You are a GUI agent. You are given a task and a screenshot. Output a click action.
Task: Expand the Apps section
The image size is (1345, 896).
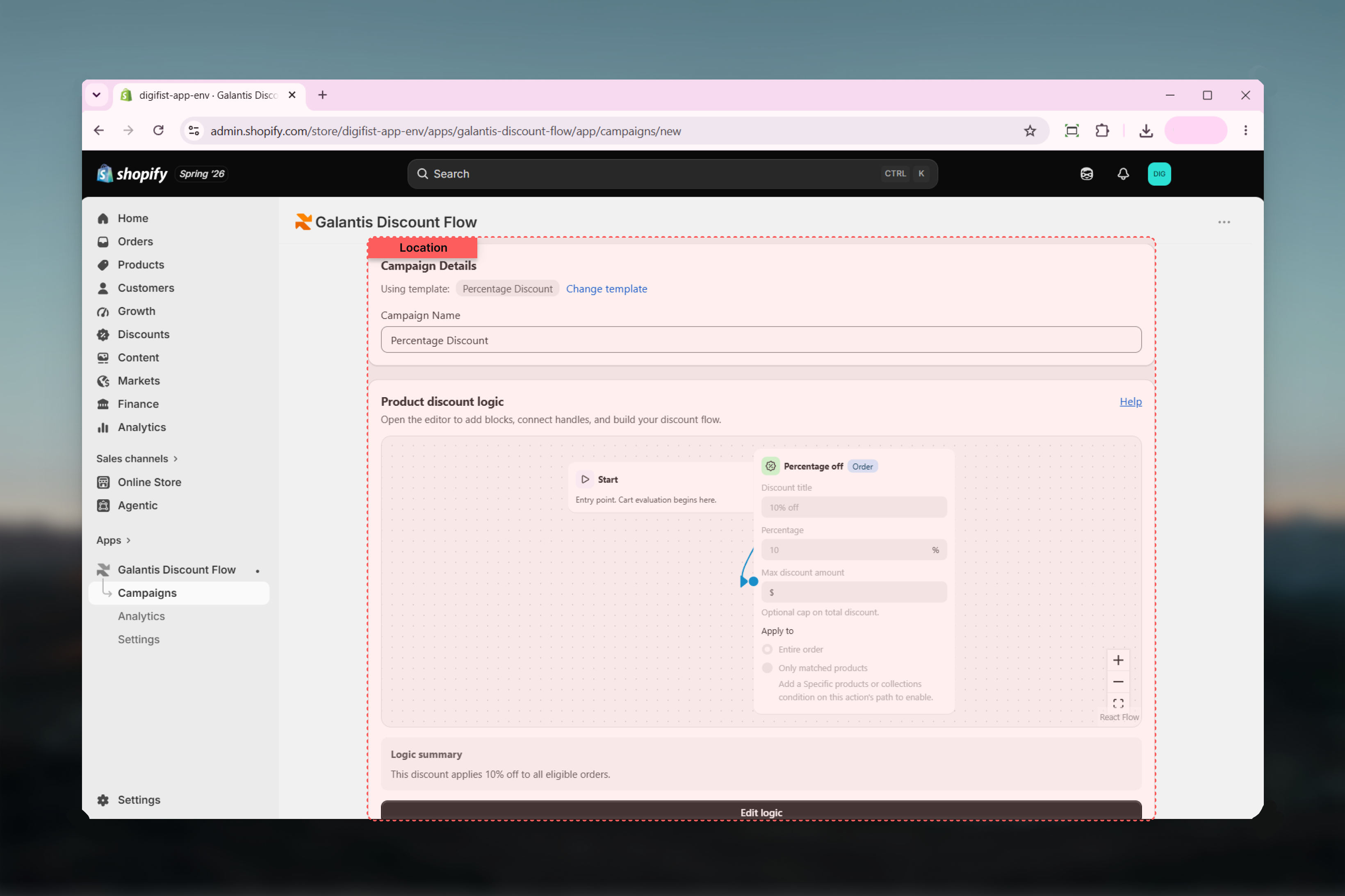tap(114, 540)
